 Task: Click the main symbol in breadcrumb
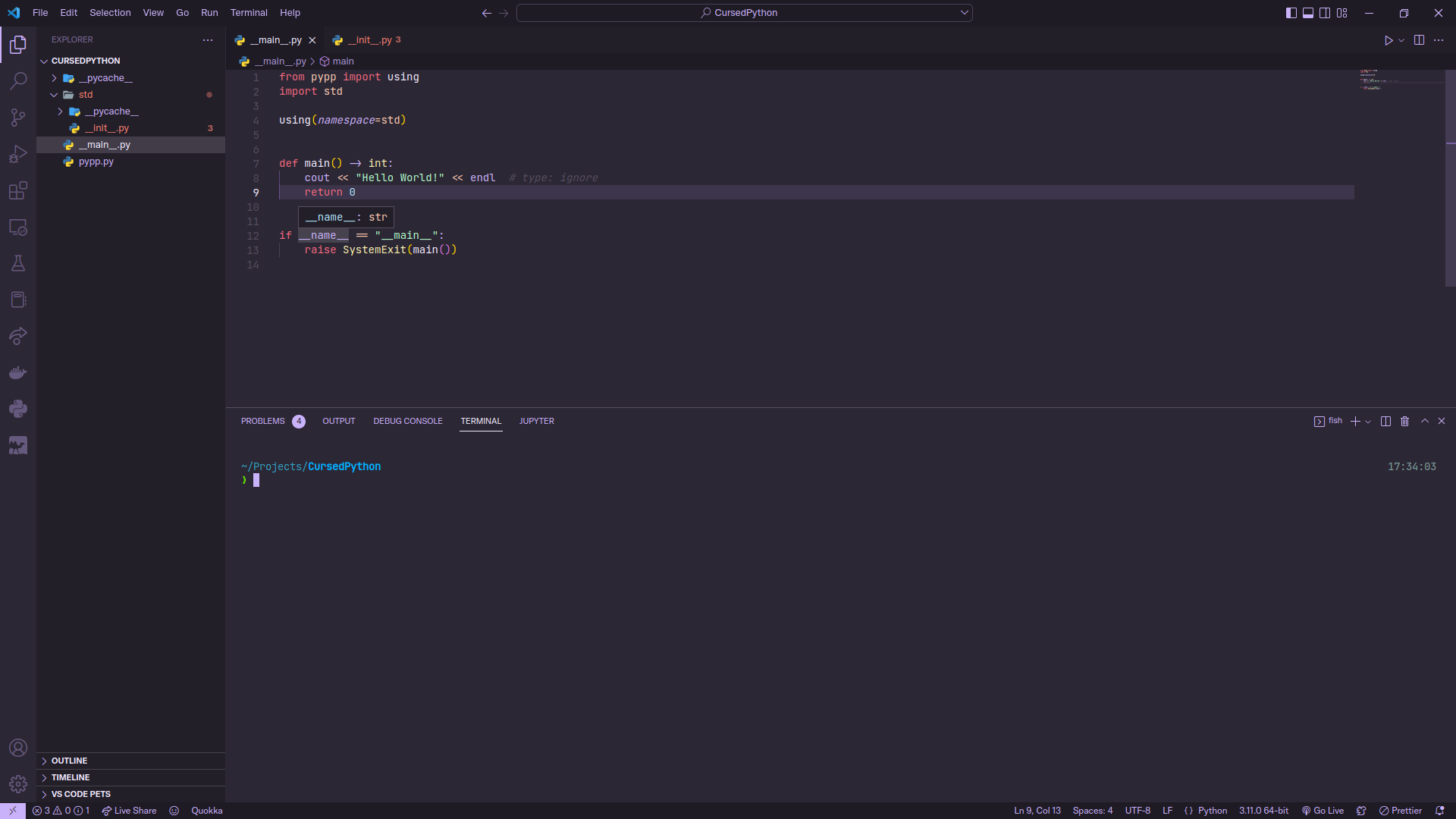[x=337, y=61]
